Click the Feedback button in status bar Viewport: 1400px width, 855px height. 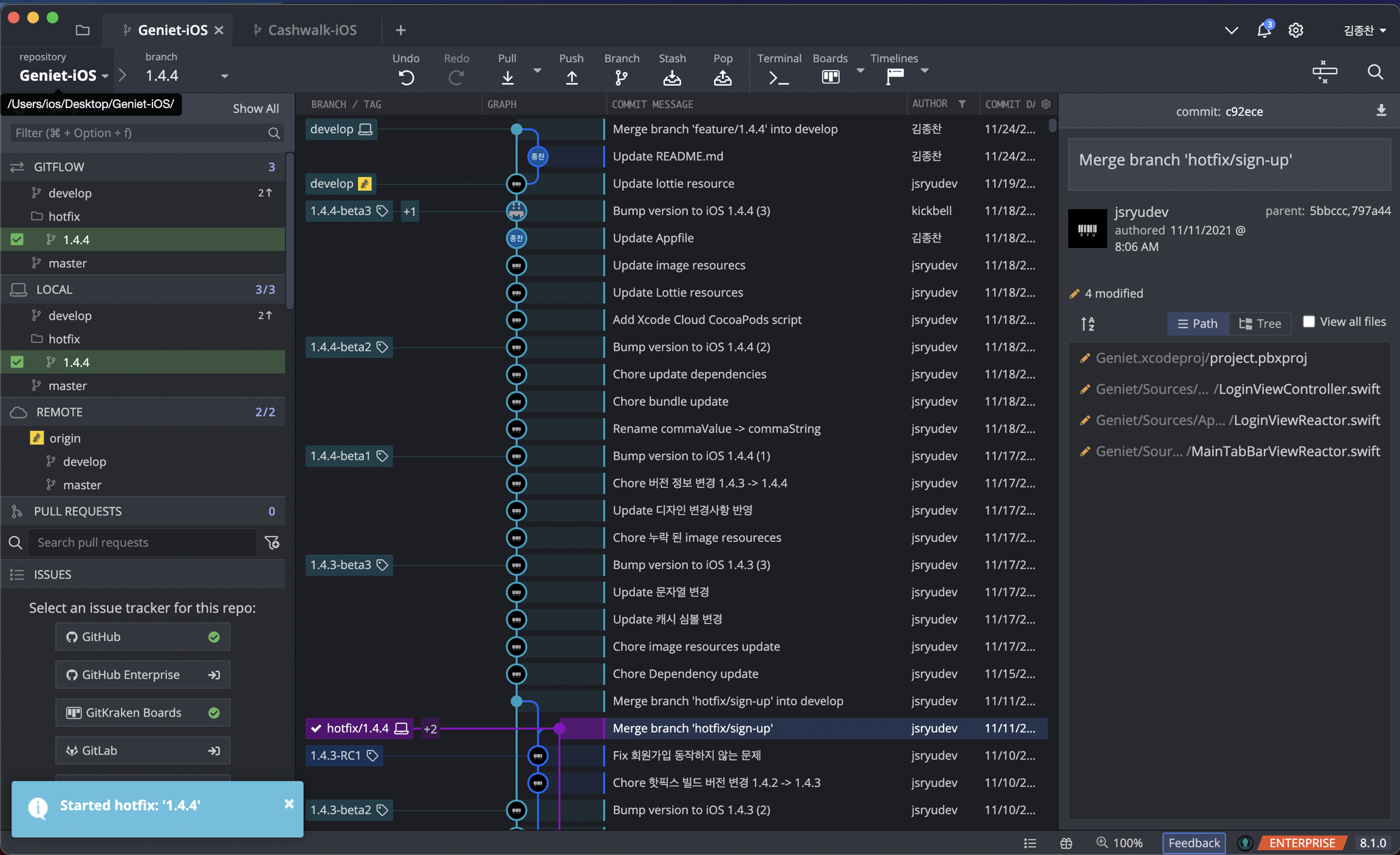coord(1193,842)
